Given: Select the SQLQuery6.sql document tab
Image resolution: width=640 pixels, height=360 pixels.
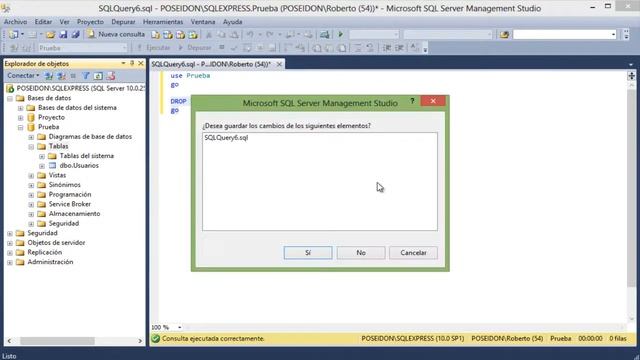Looking at the screenshot, I should 211,64.
